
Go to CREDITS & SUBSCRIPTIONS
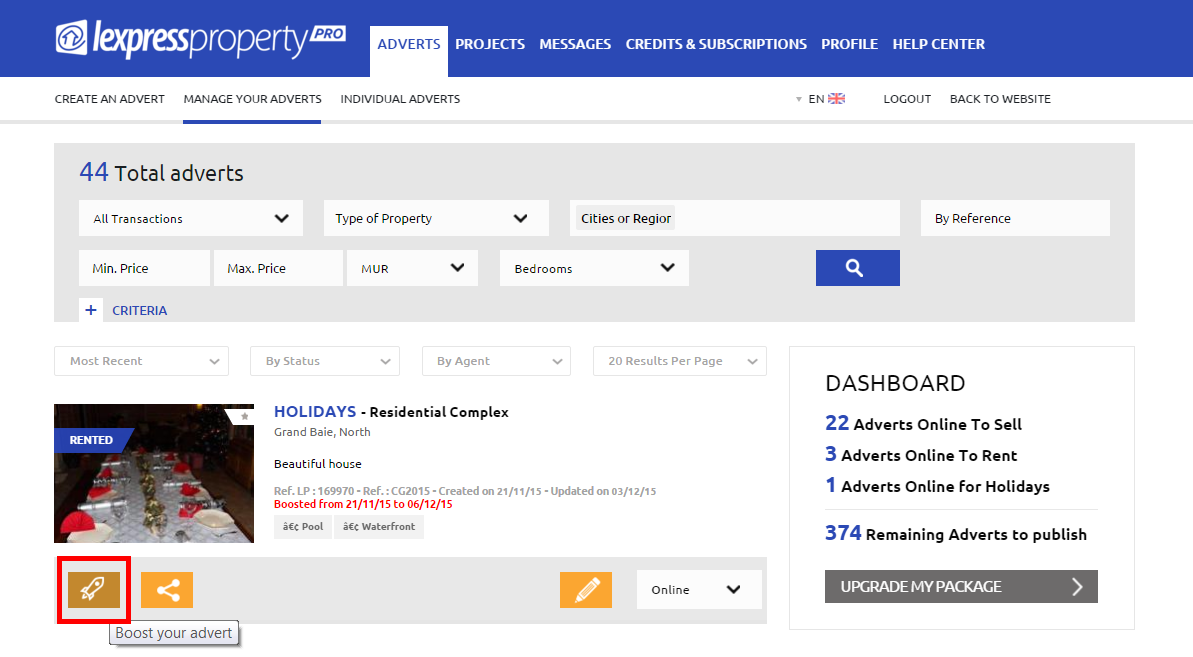[x=716, y=44]
